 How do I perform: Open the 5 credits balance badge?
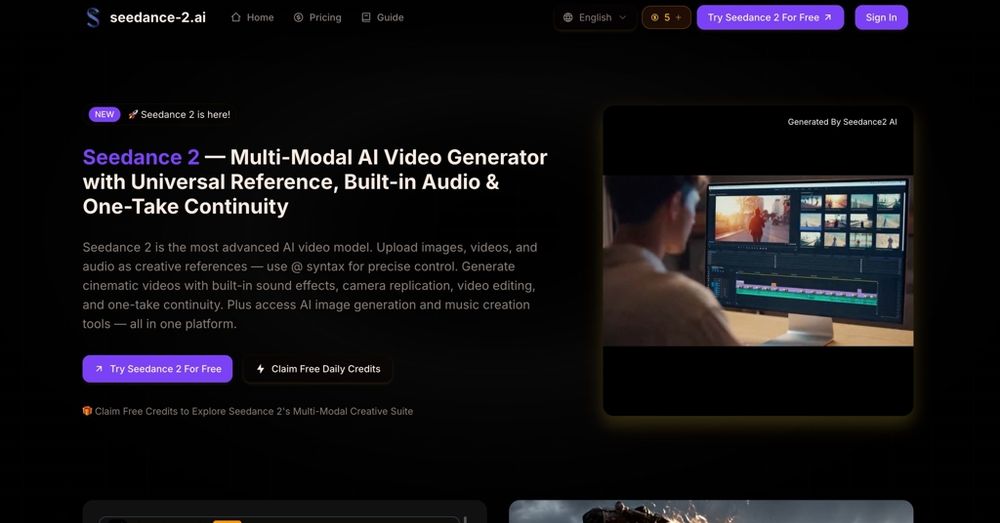(x=666, y=17)
